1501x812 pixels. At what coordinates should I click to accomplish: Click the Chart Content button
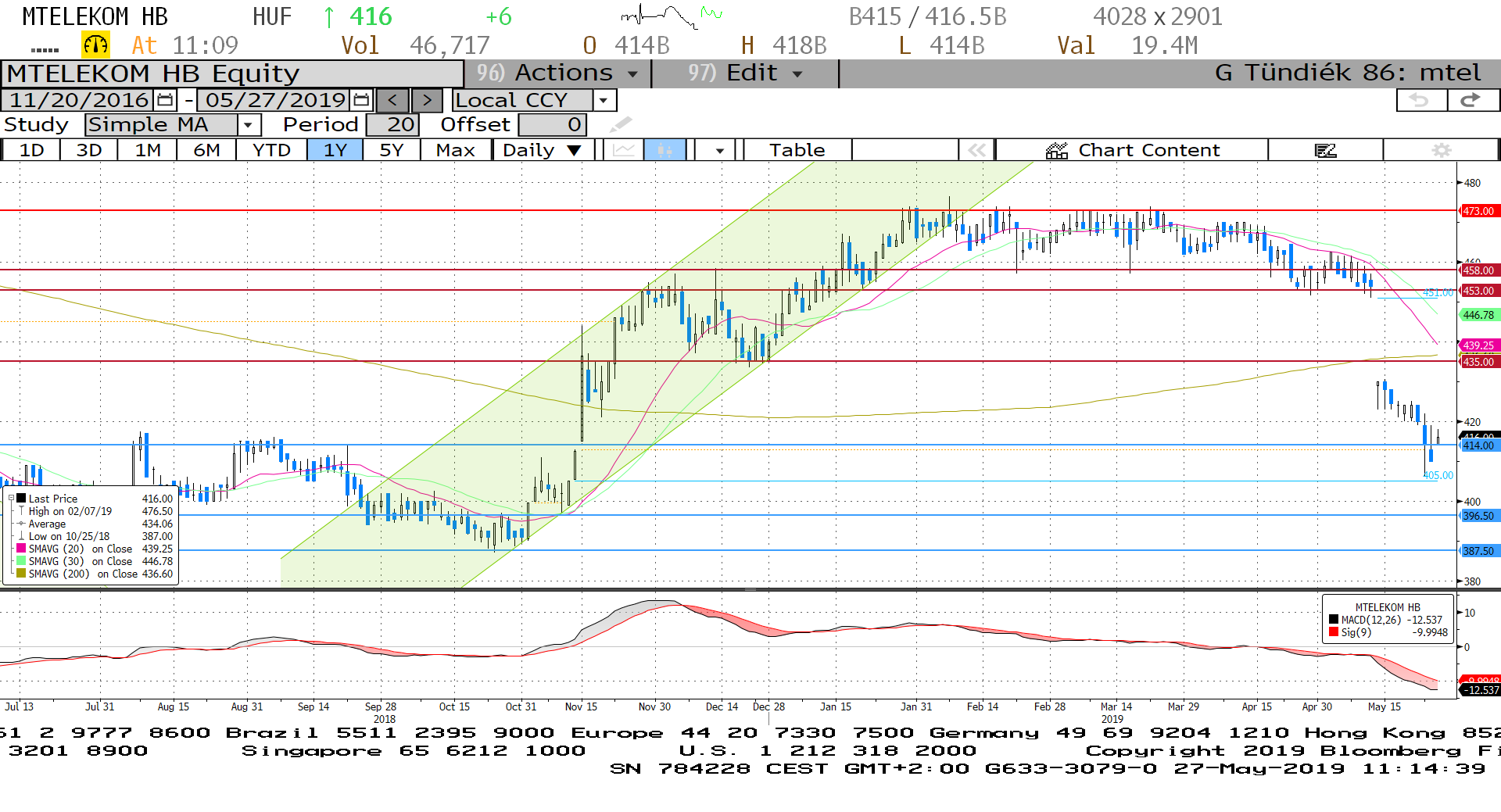point(1132,150)
